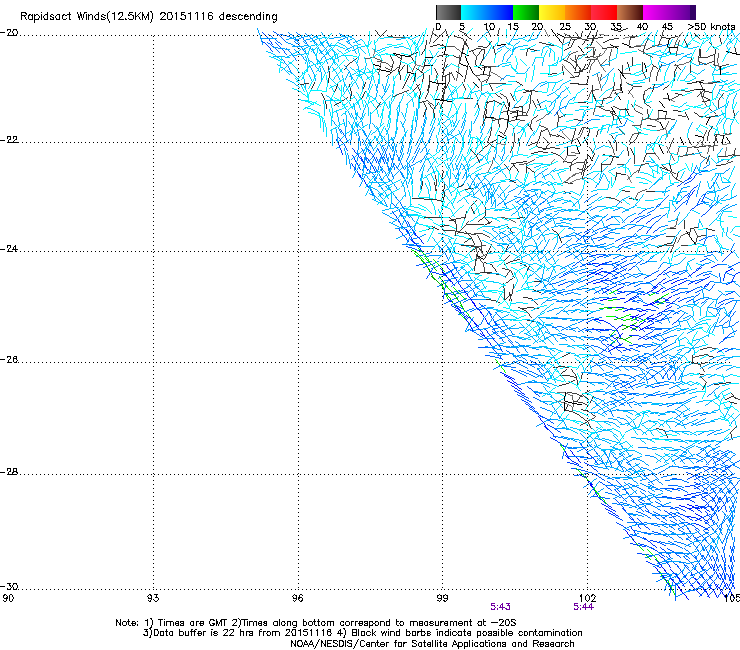Click the '-20' latitude axis label
This screenshot has height=650, width=740.
(x=9, y=33)
